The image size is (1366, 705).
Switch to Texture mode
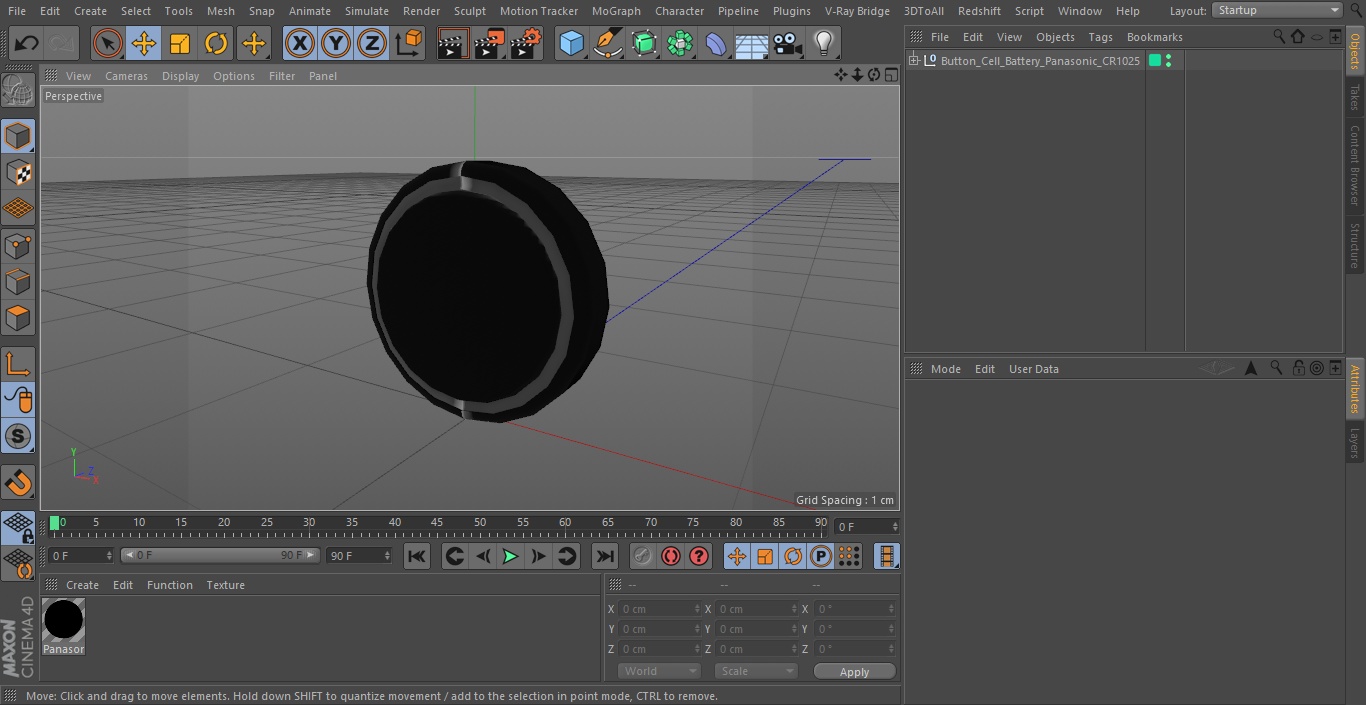(x=18, y=172)
